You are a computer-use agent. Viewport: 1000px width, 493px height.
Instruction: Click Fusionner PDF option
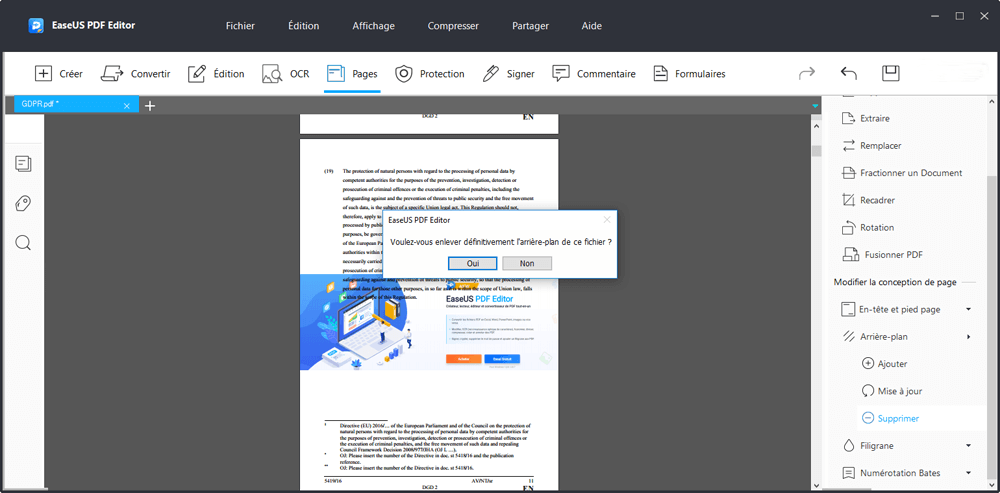coord(883,254)
